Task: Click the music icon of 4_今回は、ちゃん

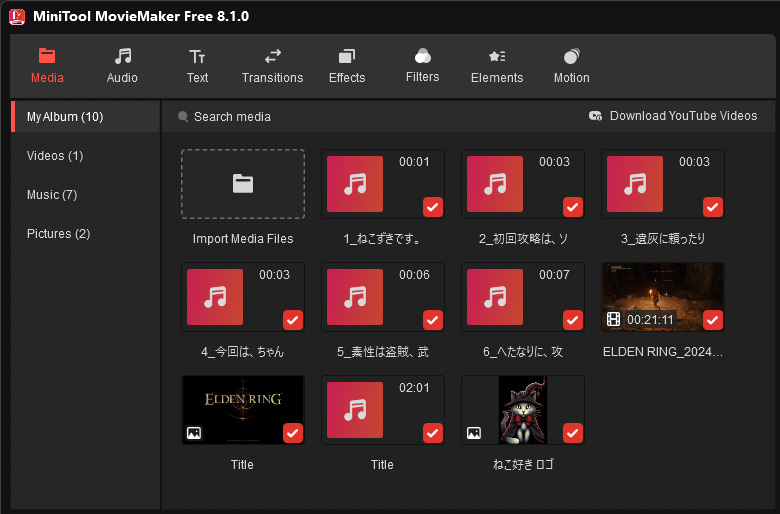Action: (x=215, y=297)
